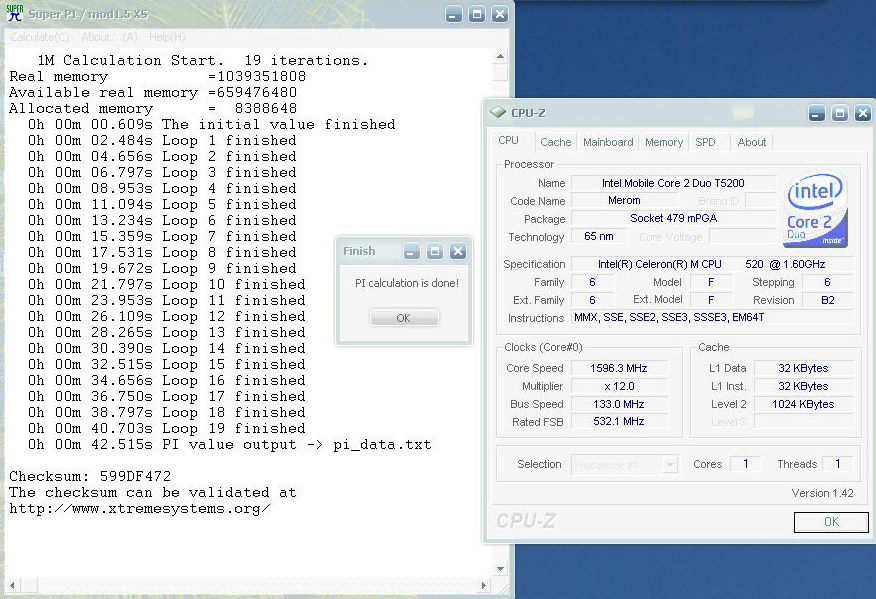
Task: Minimize the Super PI window
Action: (x=454, y=14)
